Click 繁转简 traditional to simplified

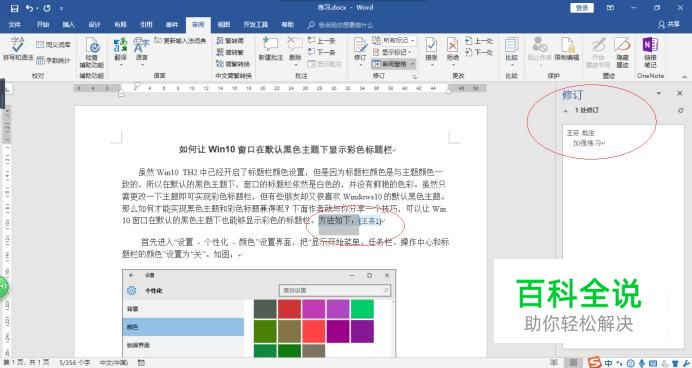click(x=230, y=41)
